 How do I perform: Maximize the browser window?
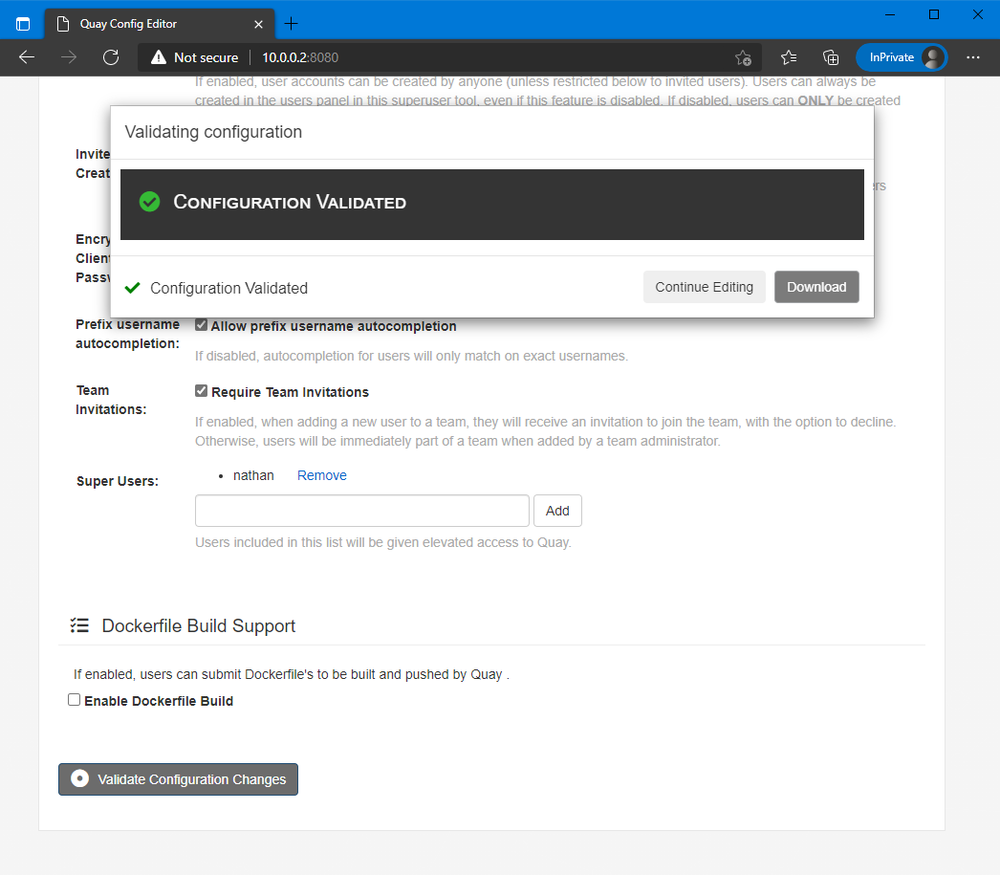click(x=934, y=15)
